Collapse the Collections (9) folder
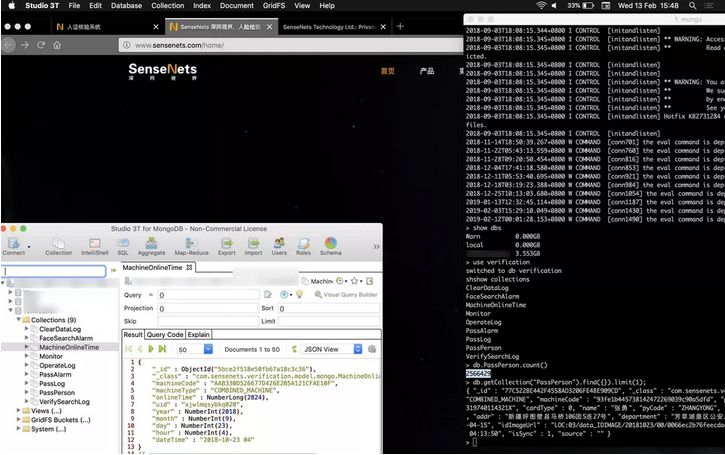725x455 pixels. 19,320
